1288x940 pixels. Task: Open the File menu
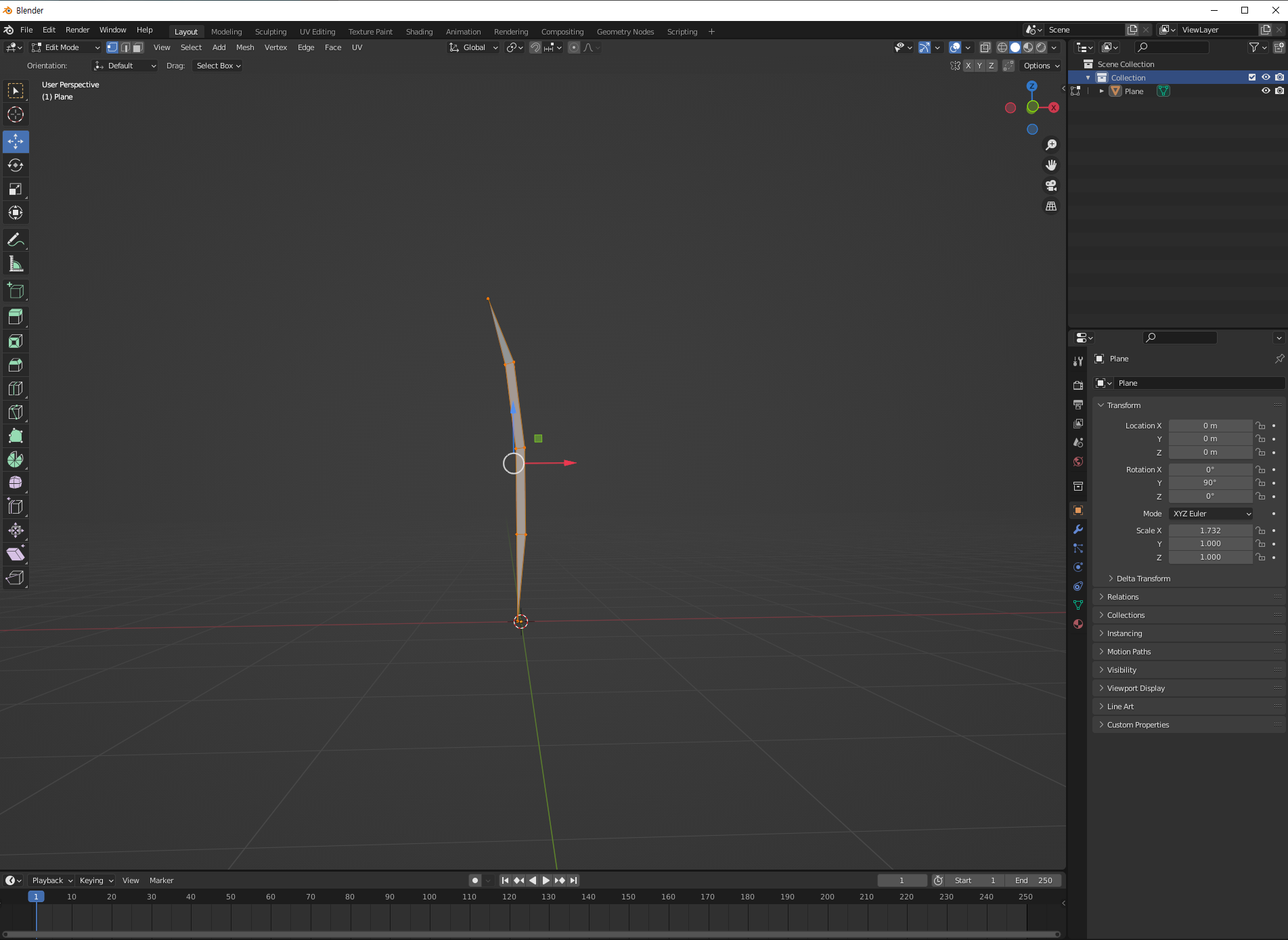pyautogui.click(x=26, y=30)
